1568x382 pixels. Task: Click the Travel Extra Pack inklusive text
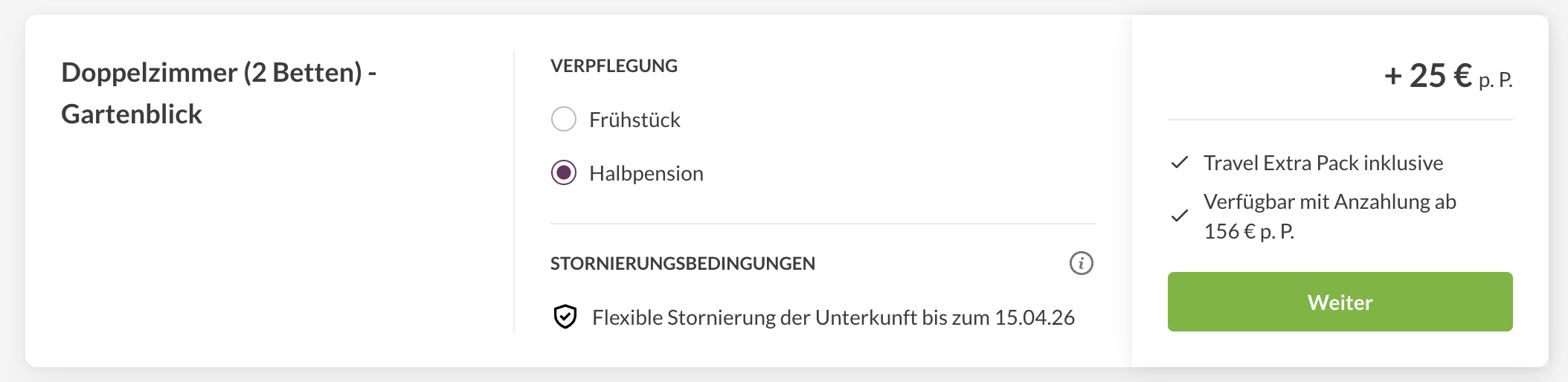pos(1323,163)
